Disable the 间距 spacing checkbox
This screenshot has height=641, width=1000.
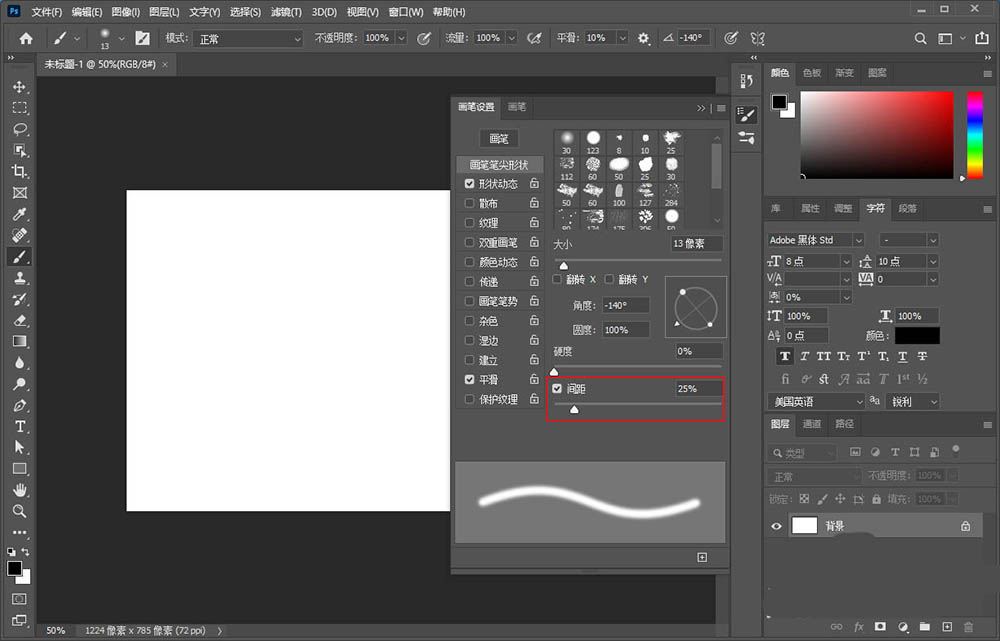pos(558,388)
